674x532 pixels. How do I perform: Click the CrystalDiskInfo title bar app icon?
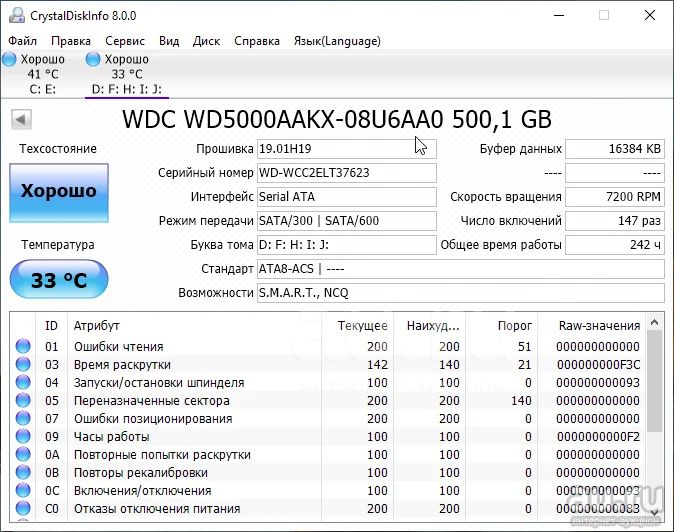(17, 15)
